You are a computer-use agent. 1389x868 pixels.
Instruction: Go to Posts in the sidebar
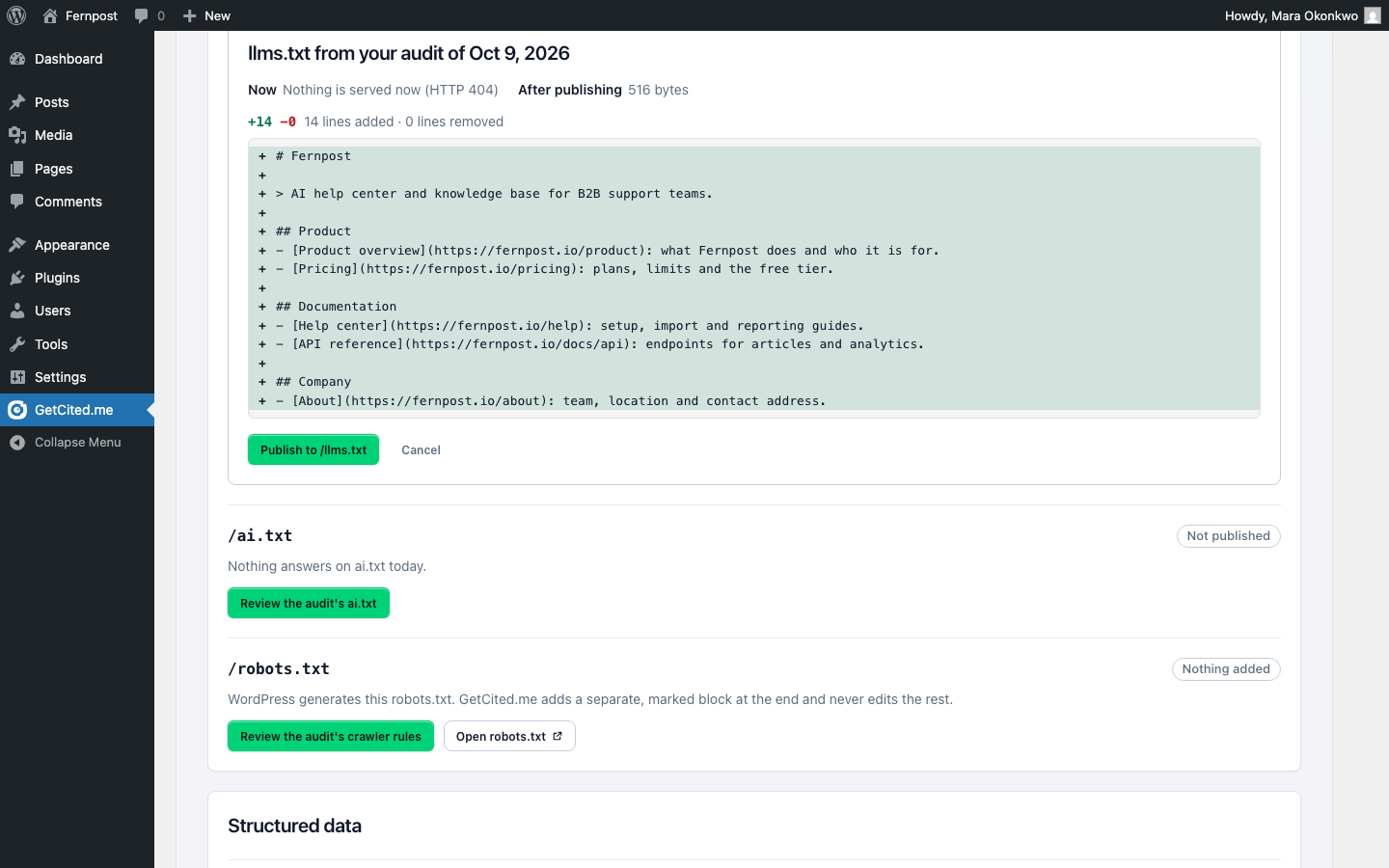click(x=77, y=102)
